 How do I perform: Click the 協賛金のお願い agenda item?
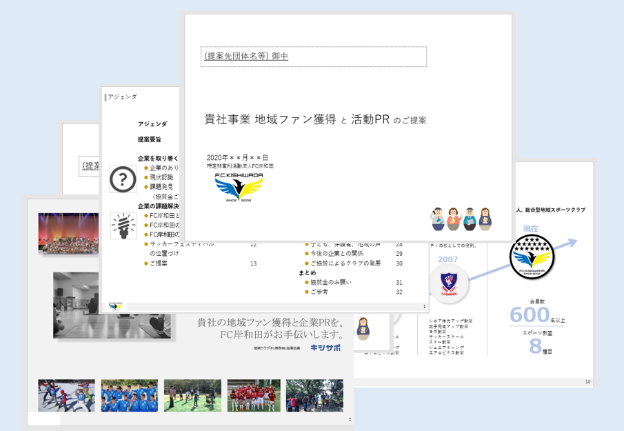click(x=331, y=282)
